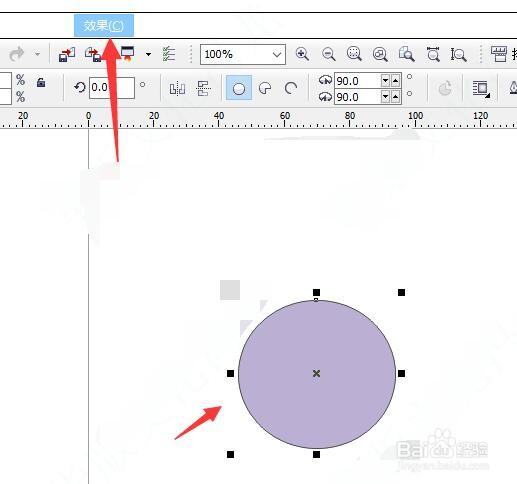The height and width of the screenshot is (484, 517).
Task: Click Zoom to Selected icon
Action: tap(354, 54)
